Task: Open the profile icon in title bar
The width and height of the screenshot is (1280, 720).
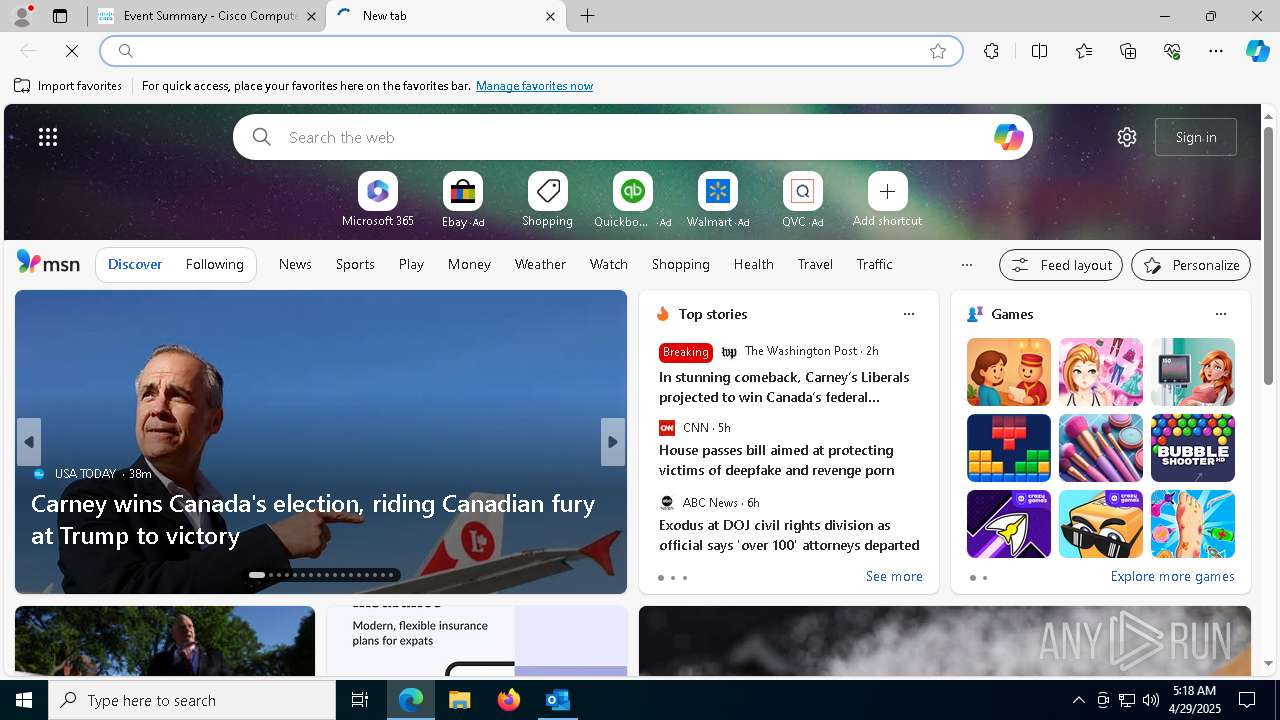Action: 21,16
